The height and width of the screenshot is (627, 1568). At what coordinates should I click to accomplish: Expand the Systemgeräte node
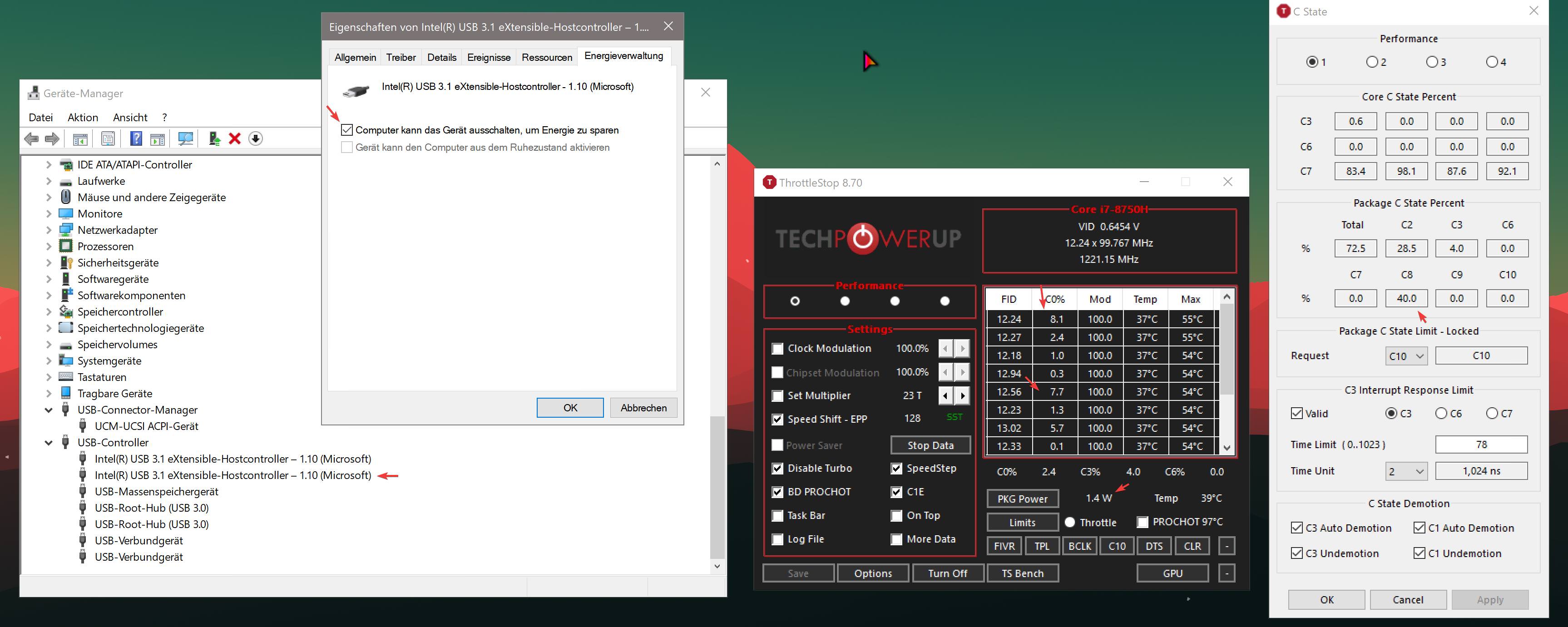click(49, 361)
